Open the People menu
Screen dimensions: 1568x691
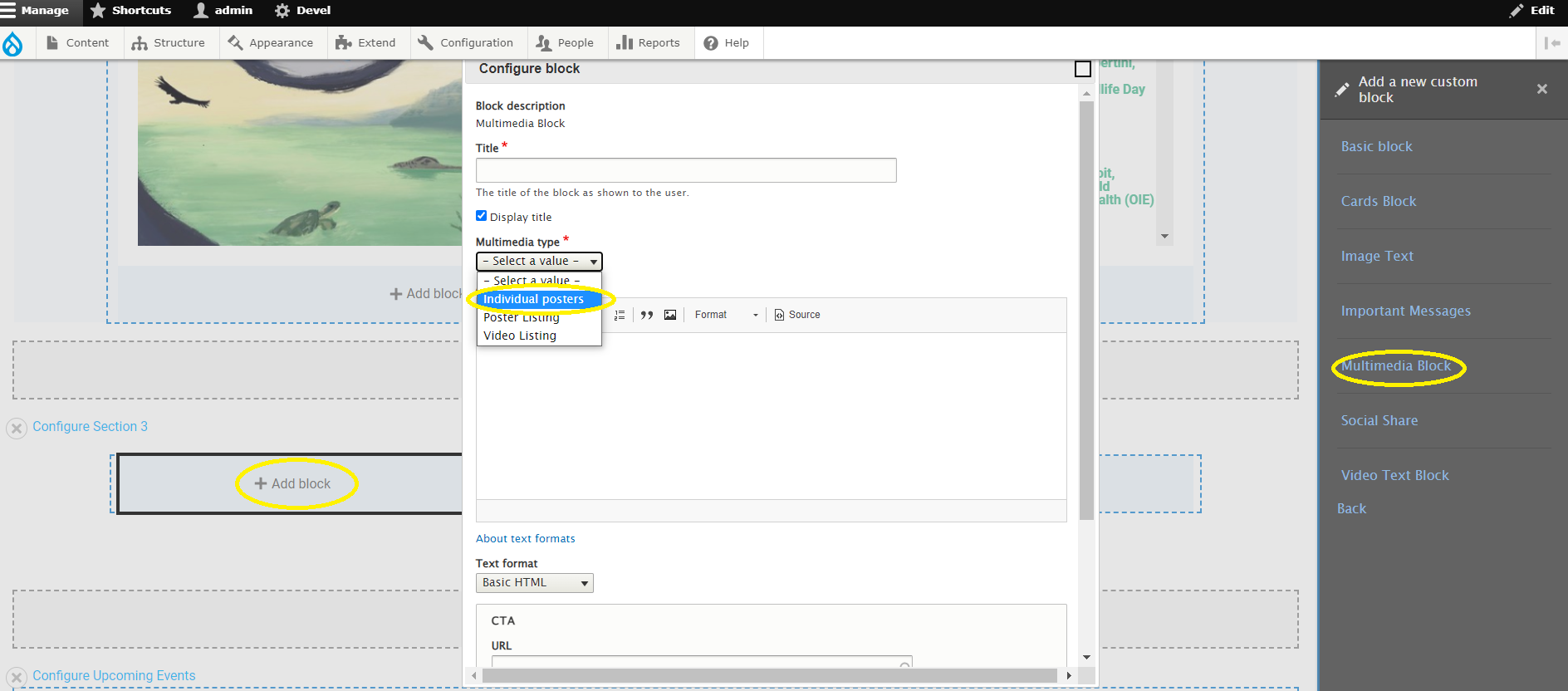565,43
